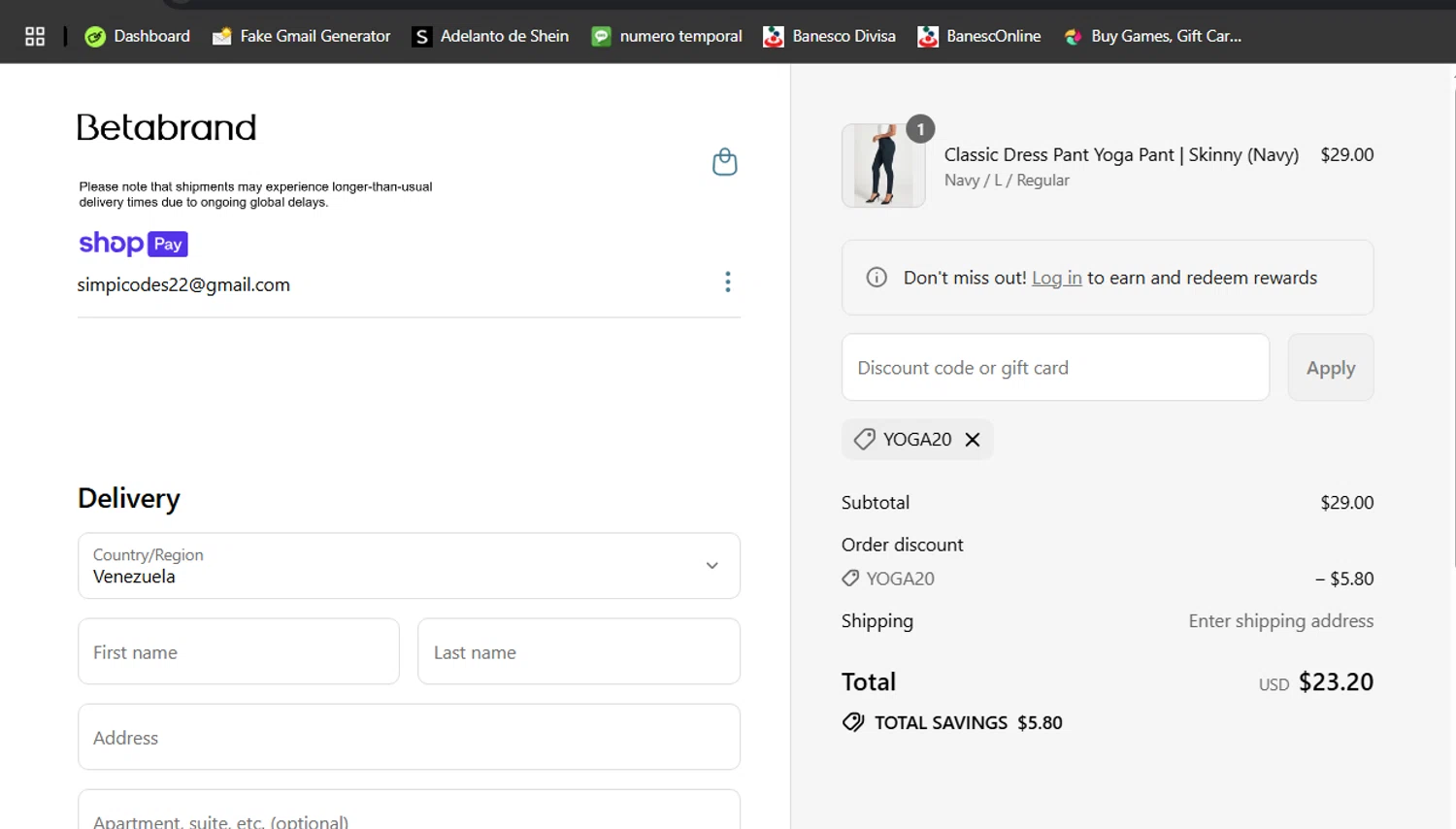
Task: Follow the Log in link
Action: (x=1056, y=278)
